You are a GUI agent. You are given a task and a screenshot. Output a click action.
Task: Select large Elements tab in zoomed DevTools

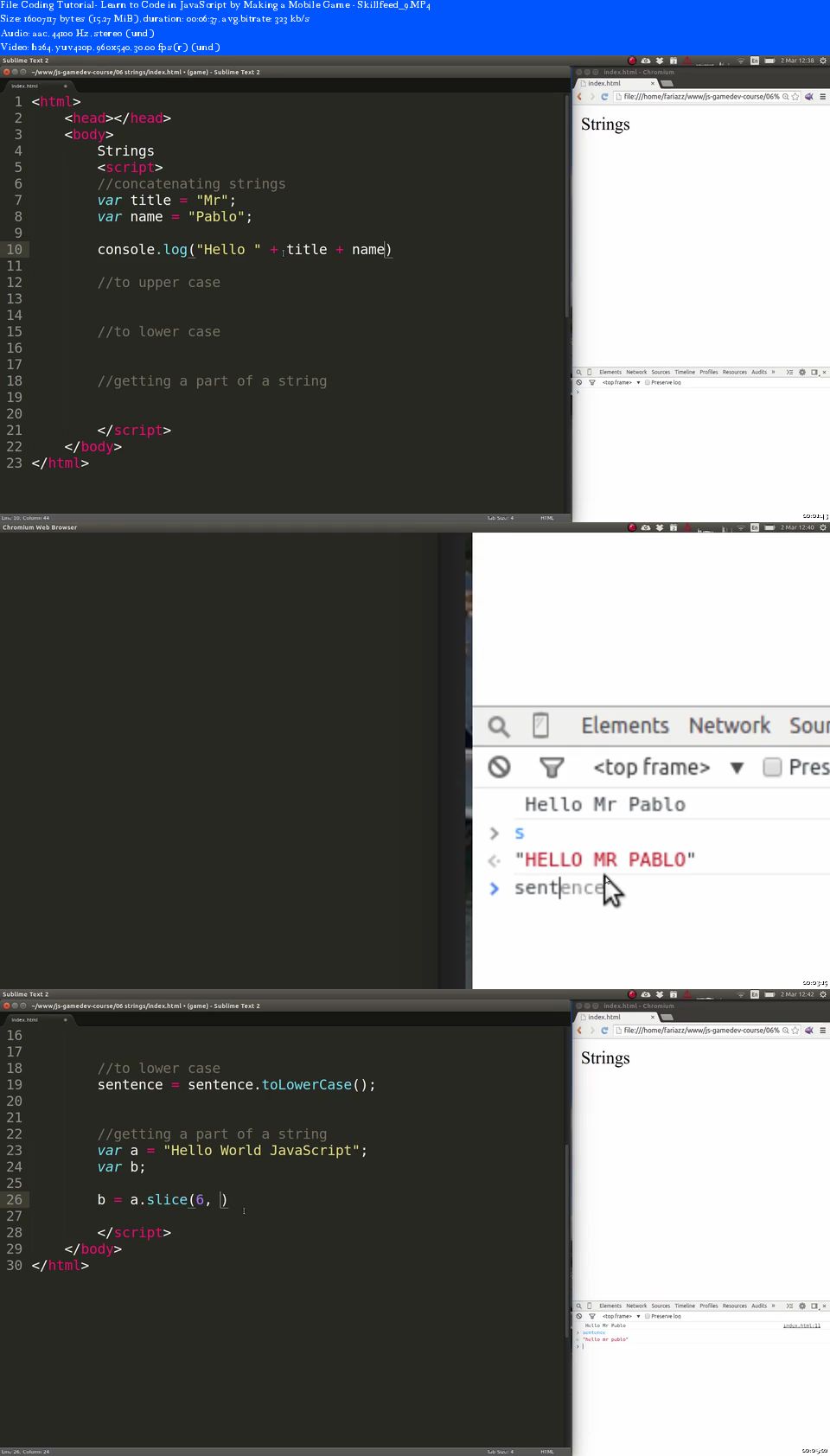click(625, 725)
